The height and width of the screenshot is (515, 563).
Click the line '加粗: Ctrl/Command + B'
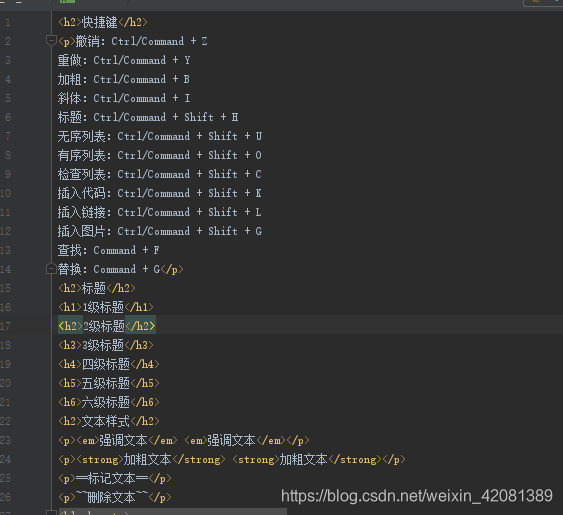(x=124, y=79)
